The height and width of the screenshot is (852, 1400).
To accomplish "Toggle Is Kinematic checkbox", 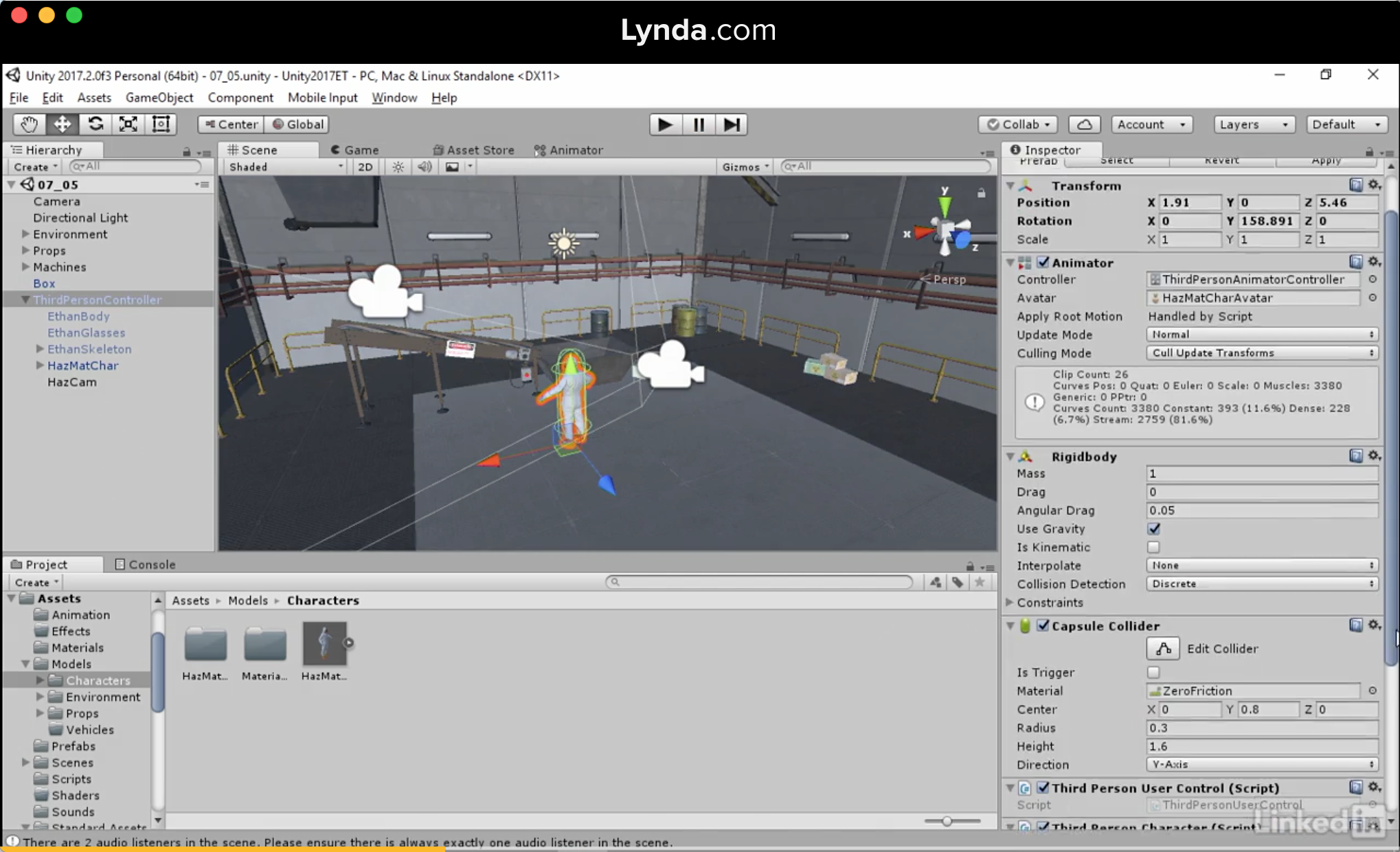I will click(x=1153, y=548).
